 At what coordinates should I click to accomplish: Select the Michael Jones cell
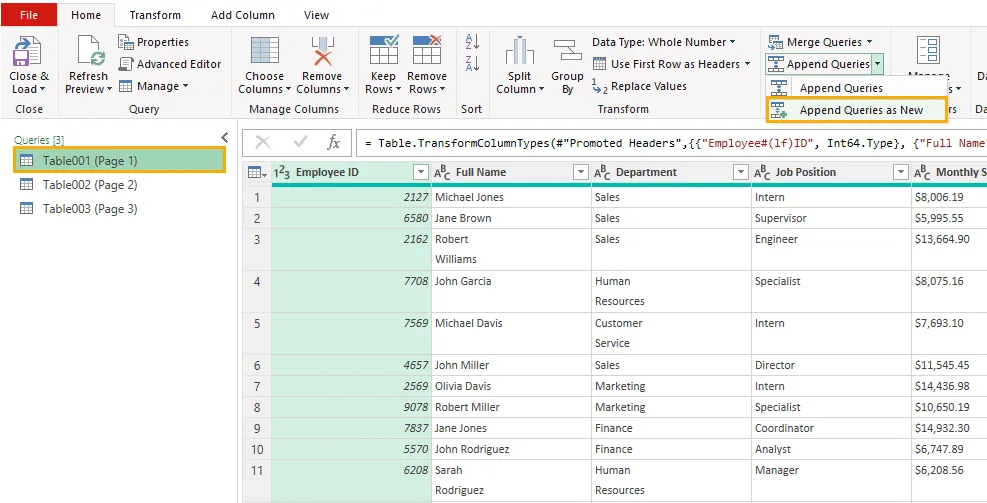tap(511, 197)
